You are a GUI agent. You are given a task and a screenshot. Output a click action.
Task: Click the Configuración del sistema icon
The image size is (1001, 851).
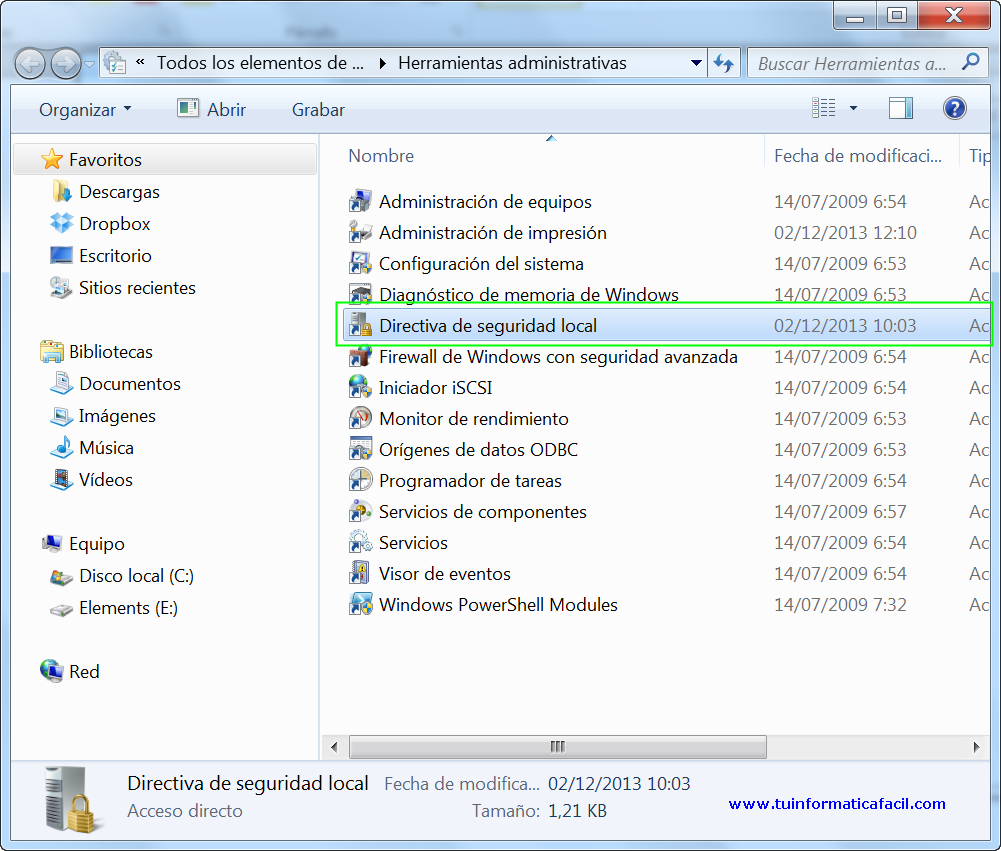(360, 264)
